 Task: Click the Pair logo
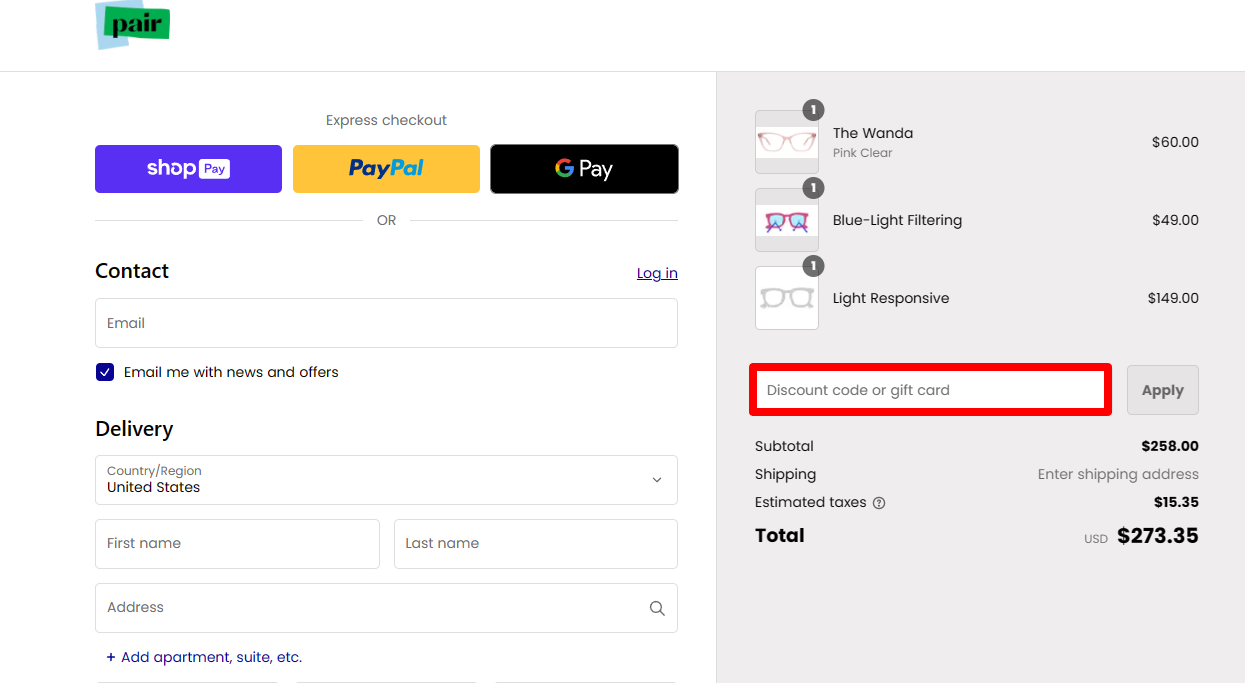[x=133, y=25]
